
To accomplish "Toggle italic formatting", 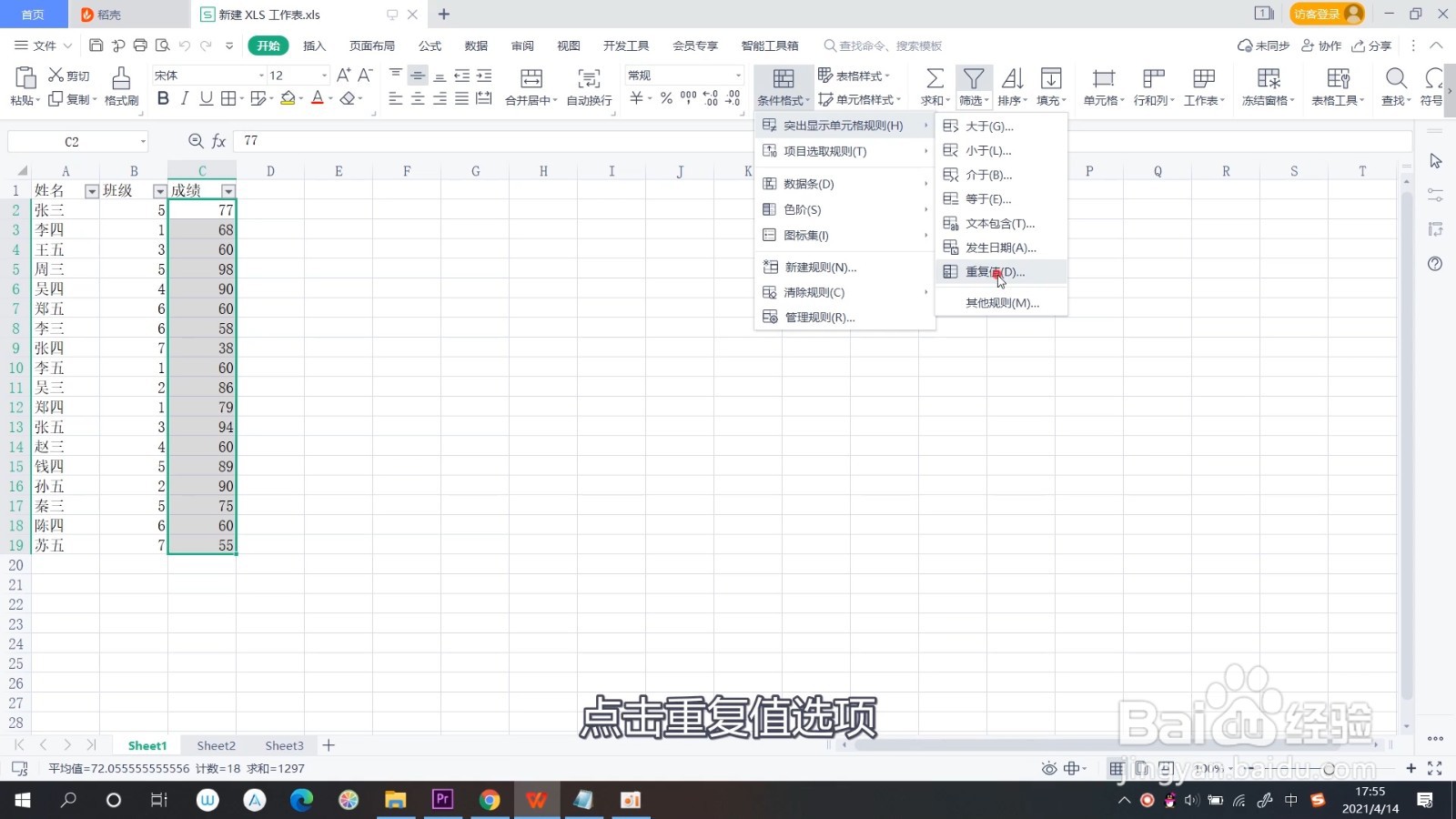I will click(x=185, y=98).
